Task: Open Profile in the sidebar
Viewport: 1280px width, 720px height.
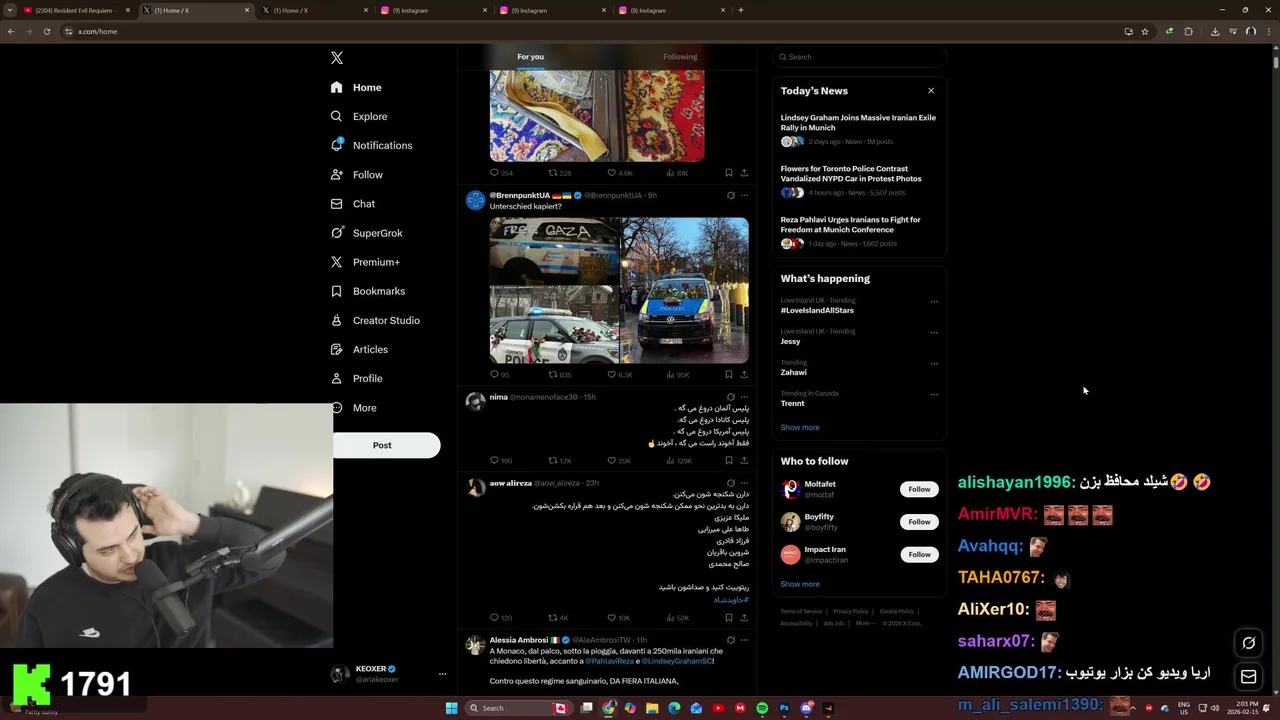Action: coord(357,378)
